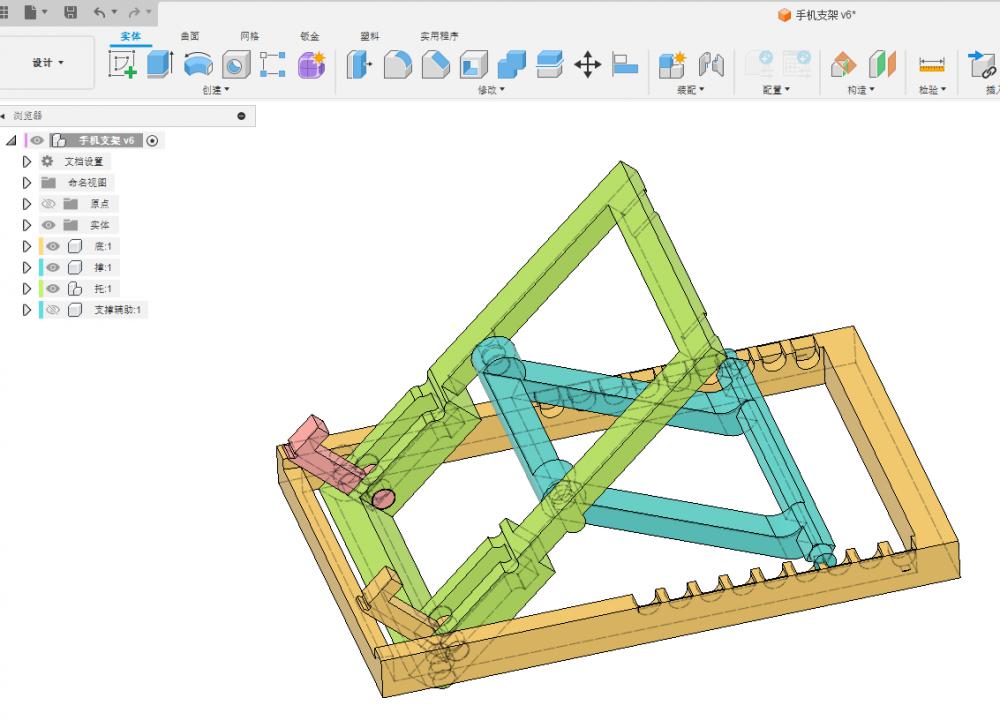Hide the 撑:1 component
1000x728 pixels.
point(53,267)
